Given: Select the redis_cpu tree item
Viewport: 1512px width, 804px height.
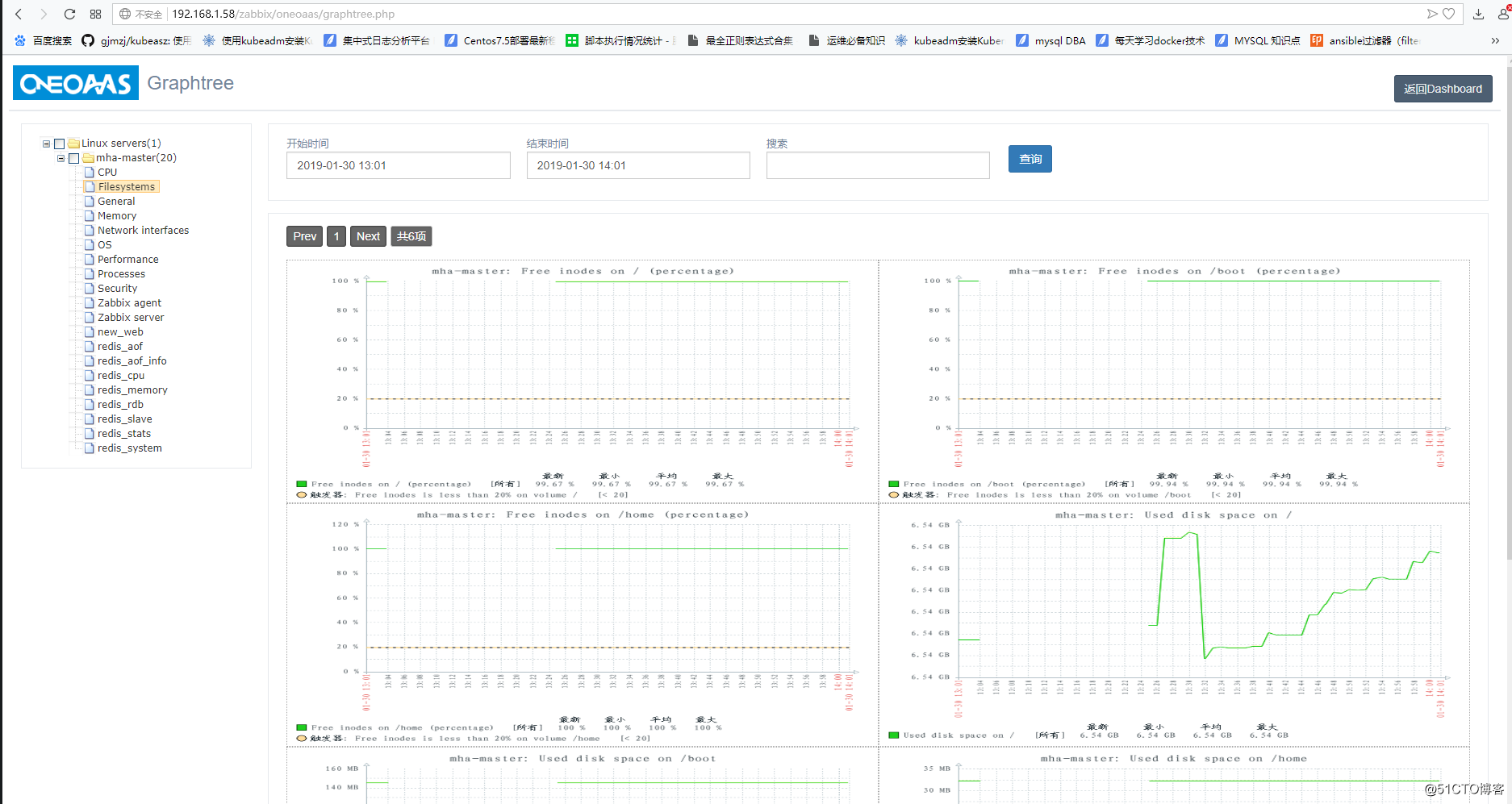Looking at the screenshot, I should pos(121,376).
